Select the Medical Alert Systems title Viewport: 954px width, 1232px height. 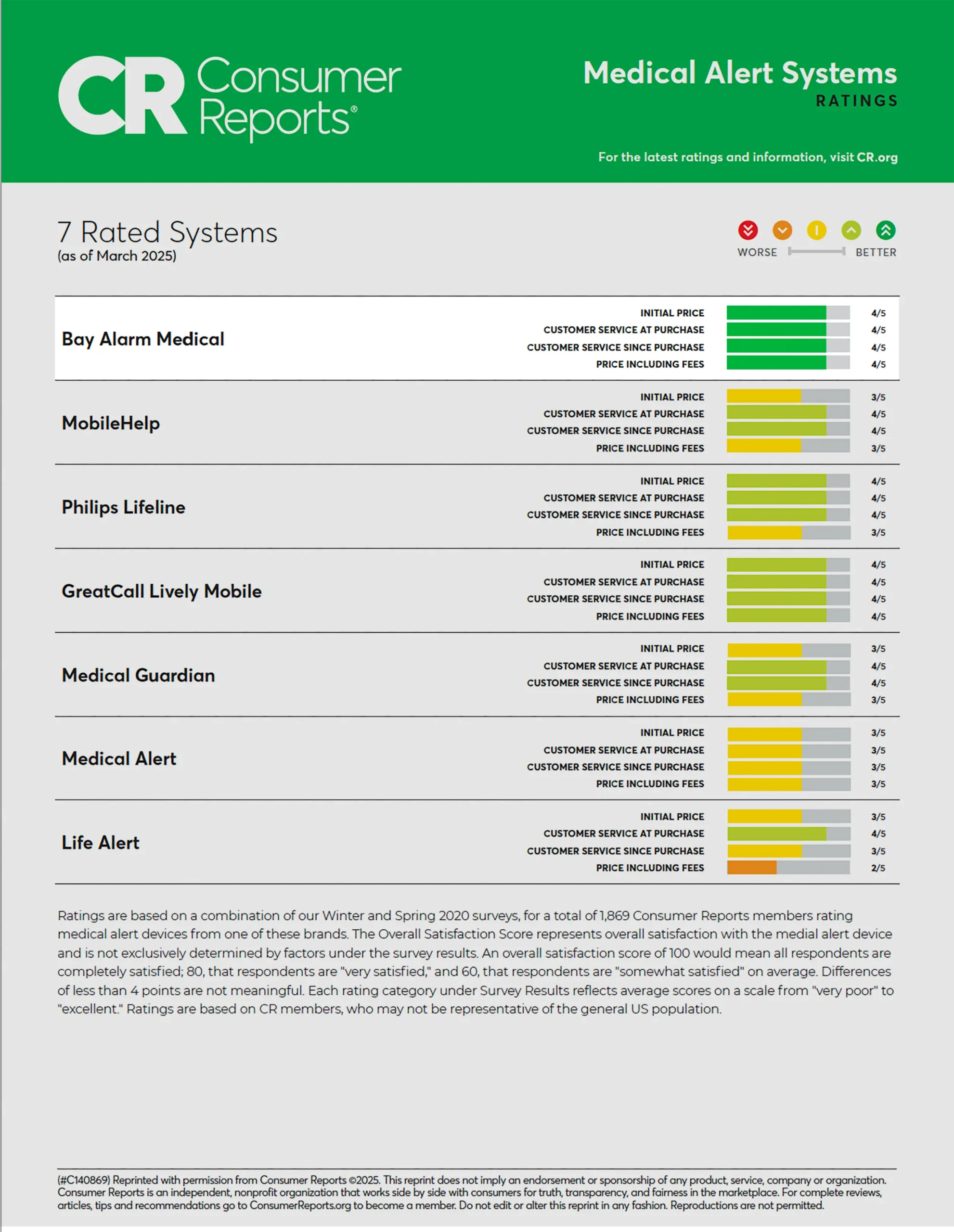coord(740,73)
